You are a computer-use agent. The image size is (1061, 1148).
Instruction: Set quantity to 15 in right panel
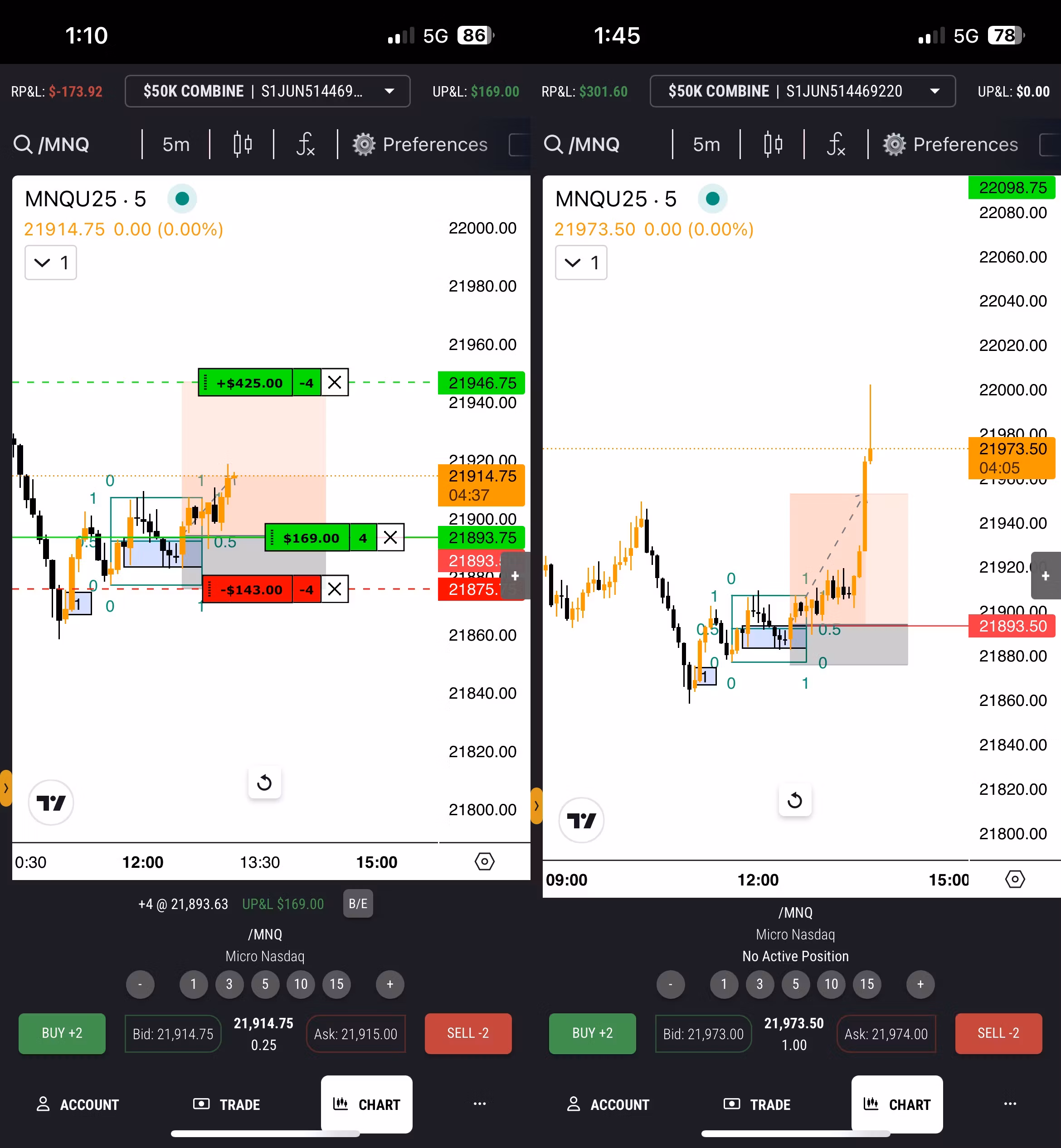click(867, 984)
